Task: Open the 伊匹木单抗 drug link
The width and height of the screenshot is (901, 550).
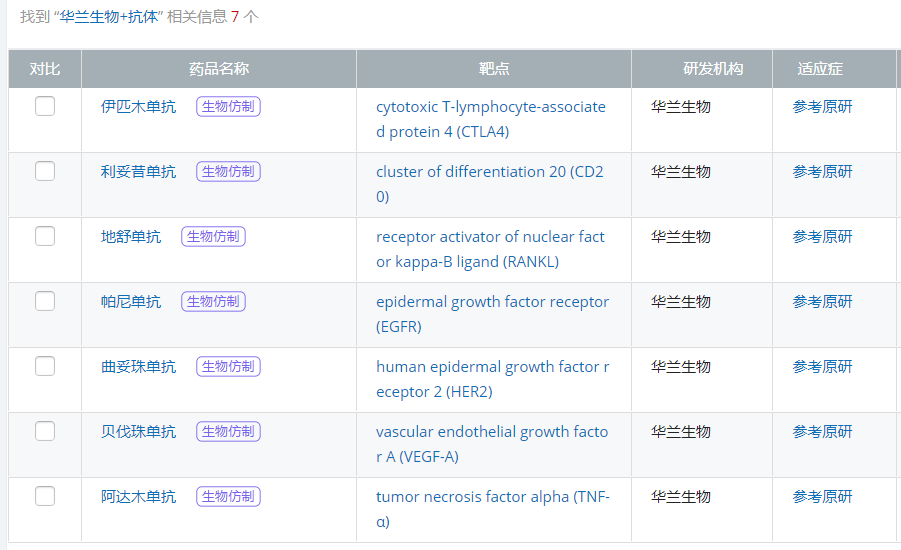Action: (x=138, y=107)
